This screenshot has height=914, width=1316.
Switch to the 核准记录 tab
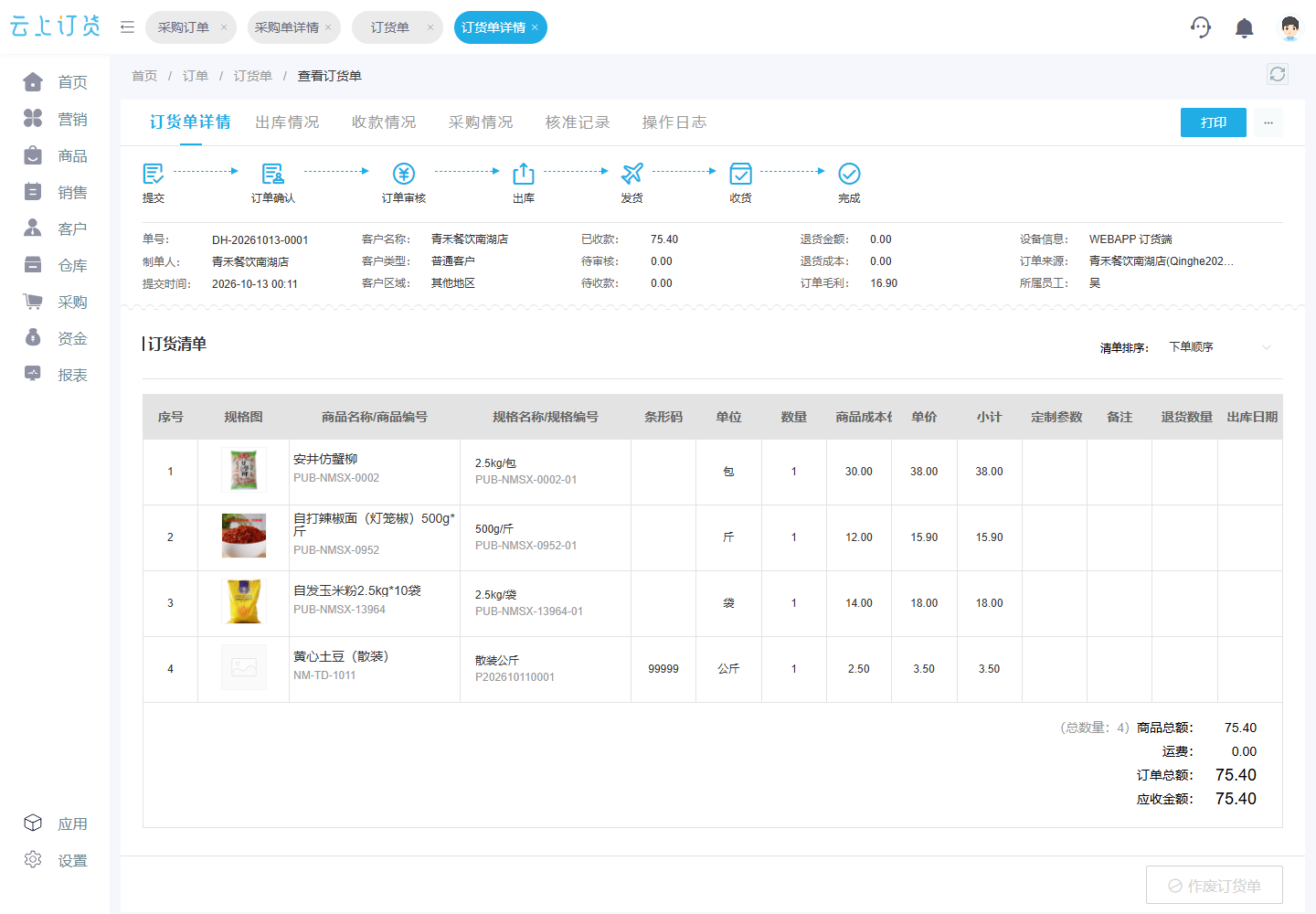[x=578, y=122]
